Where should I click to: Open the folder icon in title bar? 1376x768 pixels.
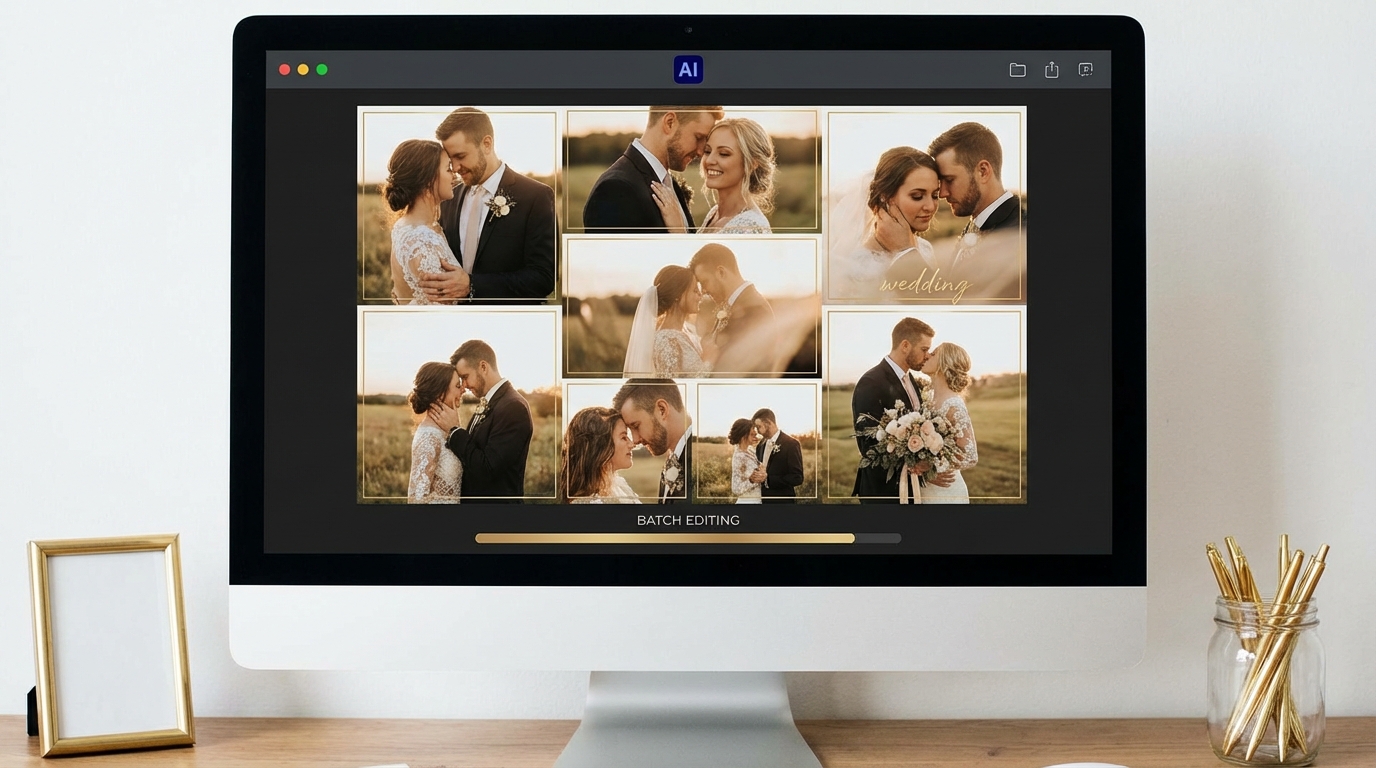click(1017, 70)
